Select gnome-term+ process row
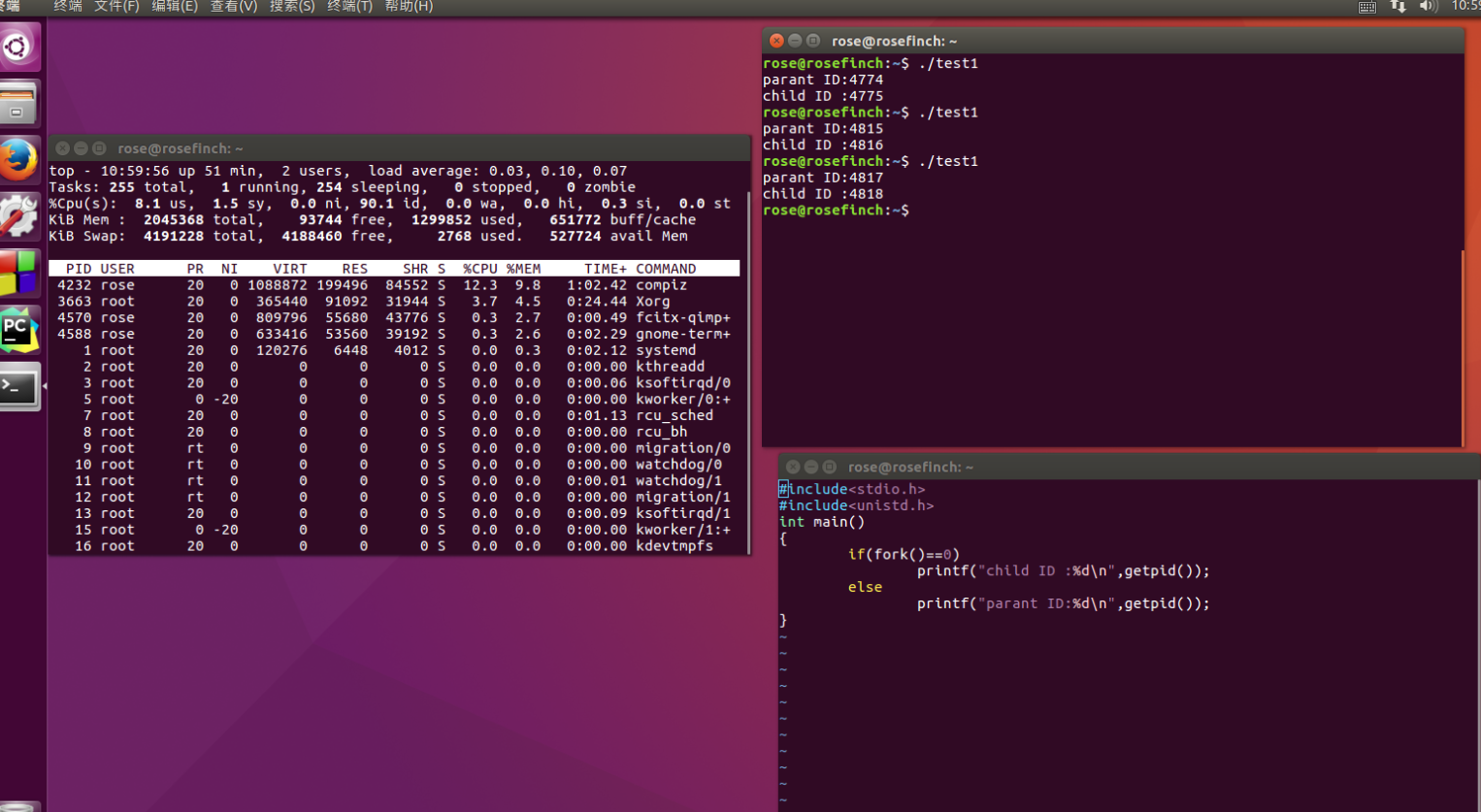The image size is (1481, 812). coord(394,334)
